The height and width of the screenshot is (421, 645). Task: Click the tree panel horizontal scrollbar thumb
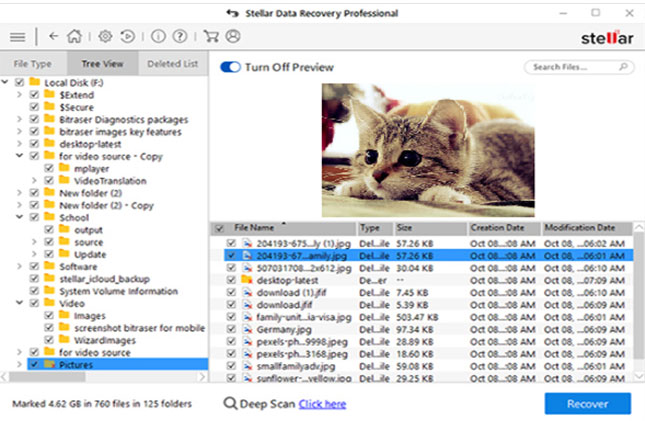click(x=47, y=376)
